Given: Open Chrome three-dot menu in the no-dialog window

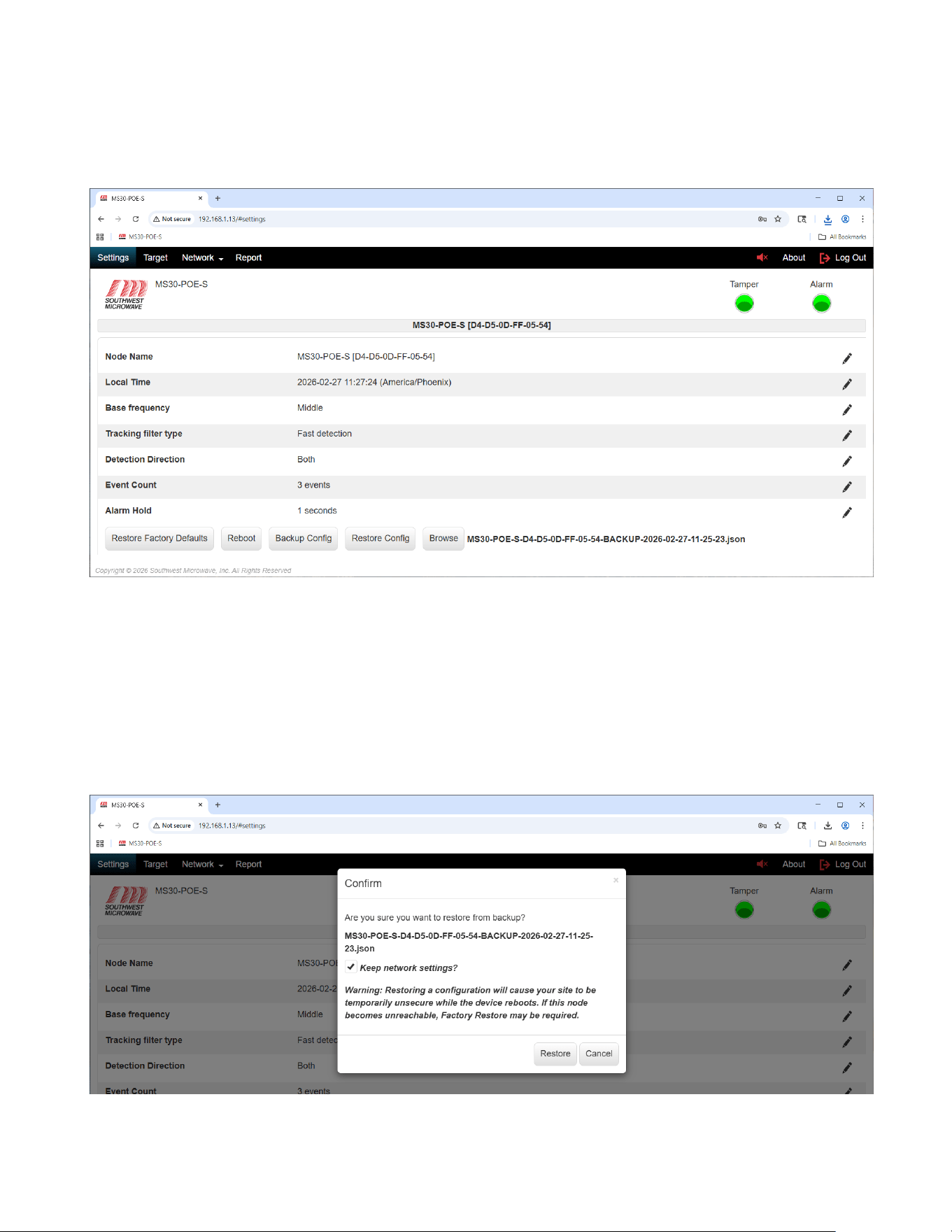Looking at the screenshot, I should (862, 219).
